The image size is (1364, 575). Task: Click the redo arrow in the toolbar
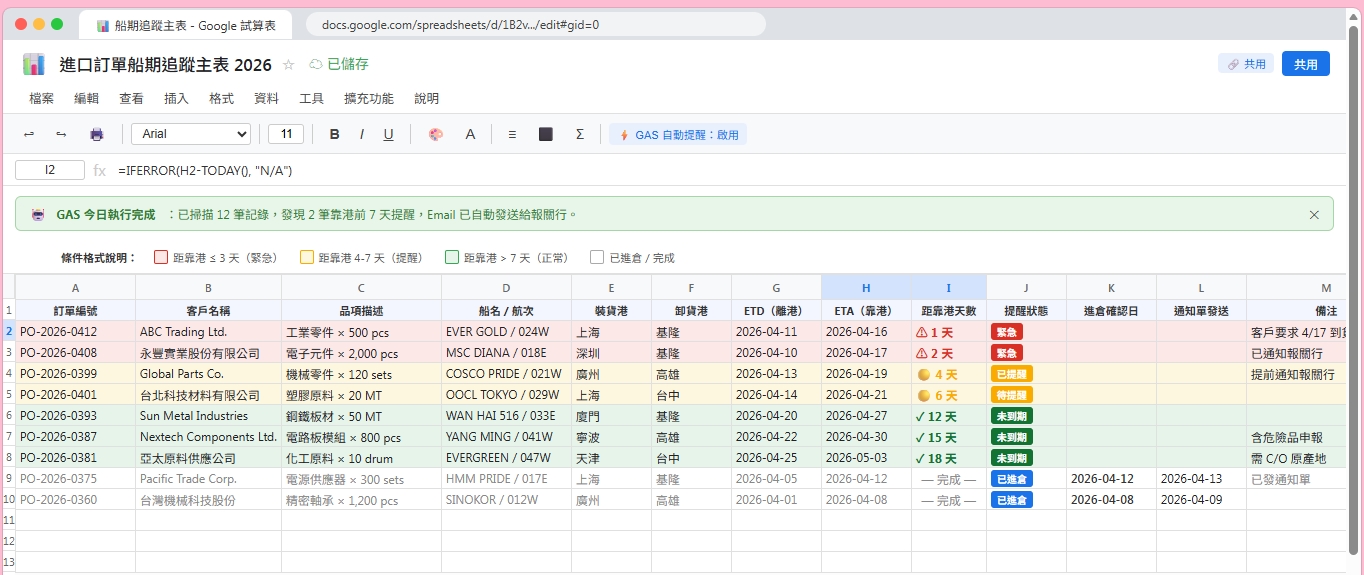coord(61,134)
